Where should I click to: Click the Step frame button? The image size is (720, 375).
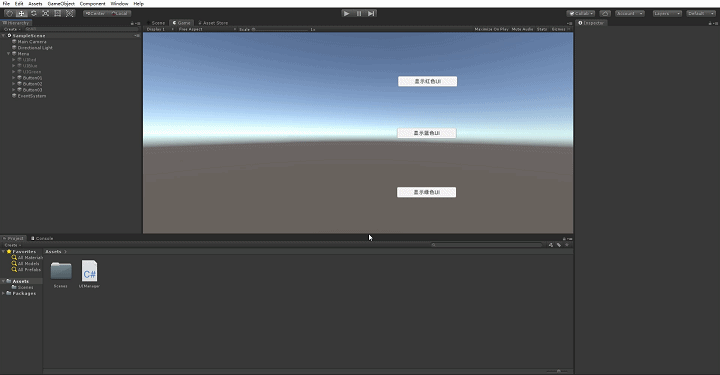pyautogui.click(x=371, y=13)
